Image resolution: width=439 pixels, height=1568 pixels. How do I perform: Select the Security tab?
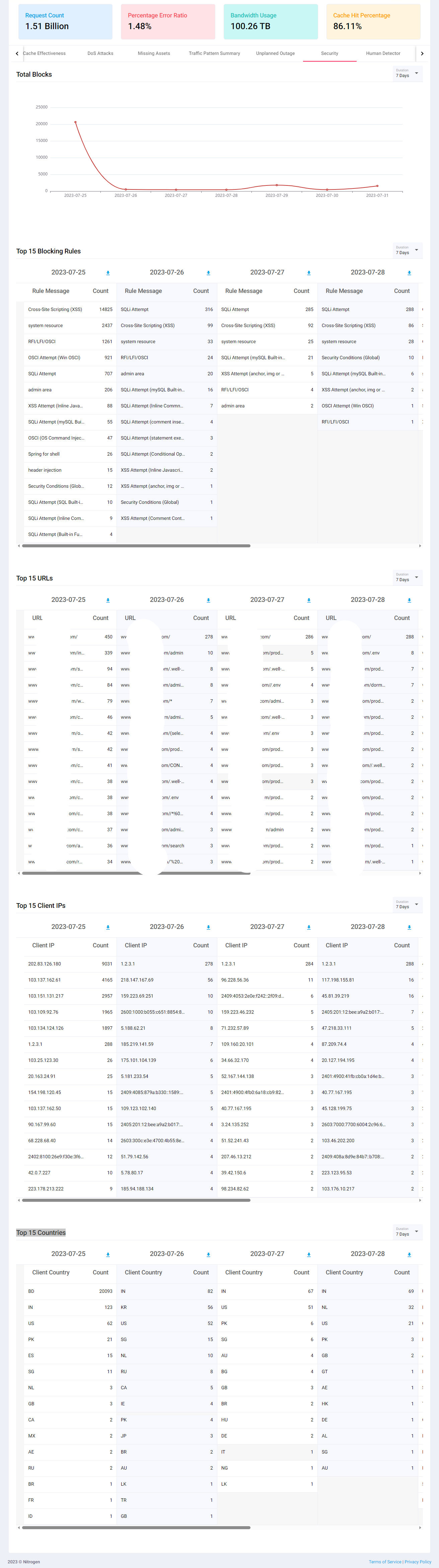click(330, 54)
